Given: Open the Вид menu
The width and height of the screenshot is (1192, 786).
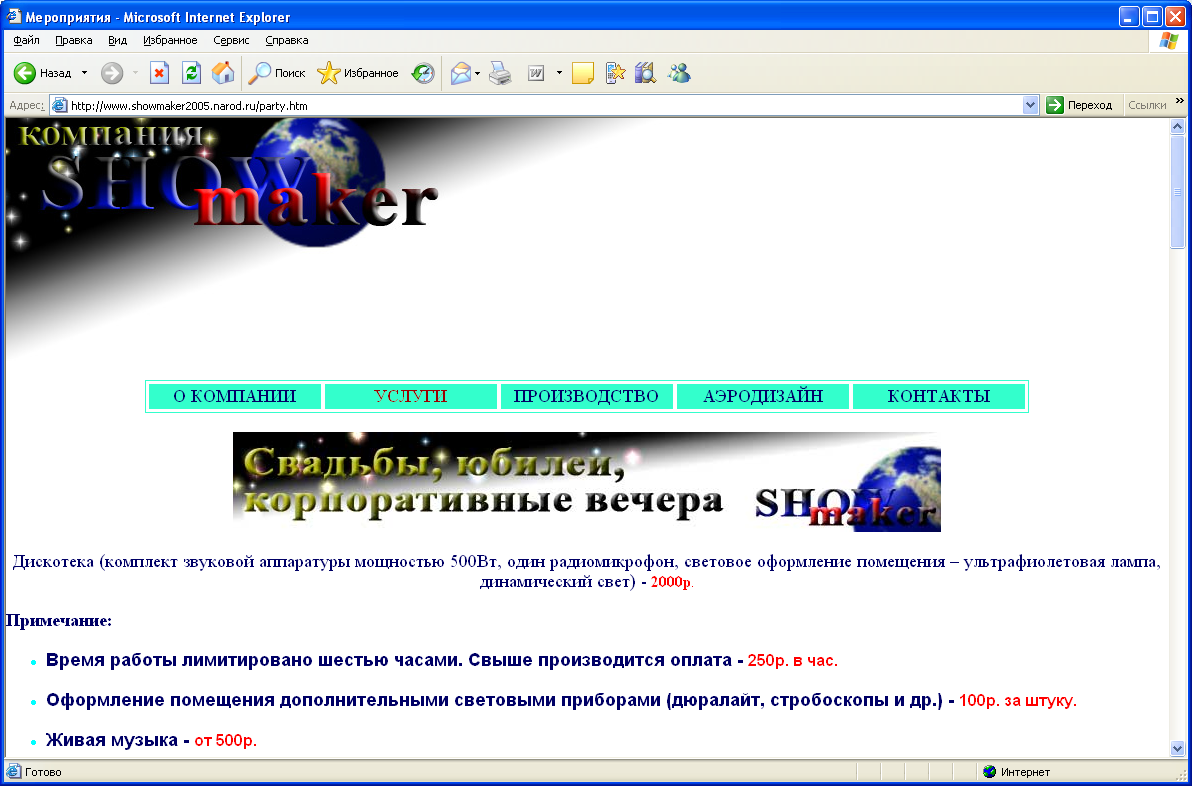Looking at the screenshot, I should point(118,40).
